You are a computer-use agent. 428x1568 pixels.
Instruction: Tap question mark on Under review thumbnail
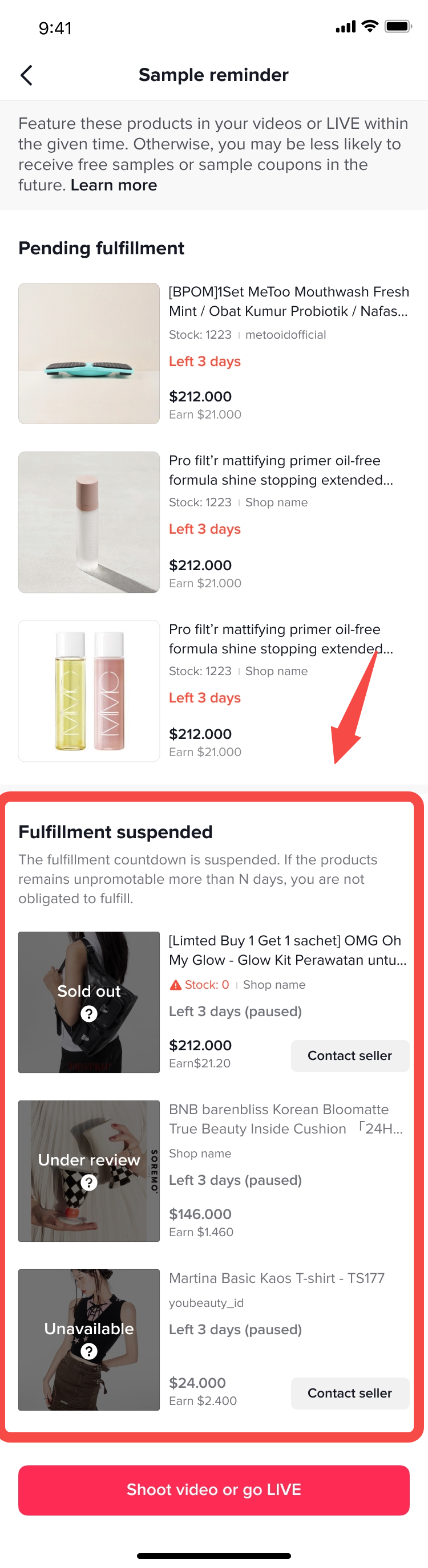[x=89, y=1182]
